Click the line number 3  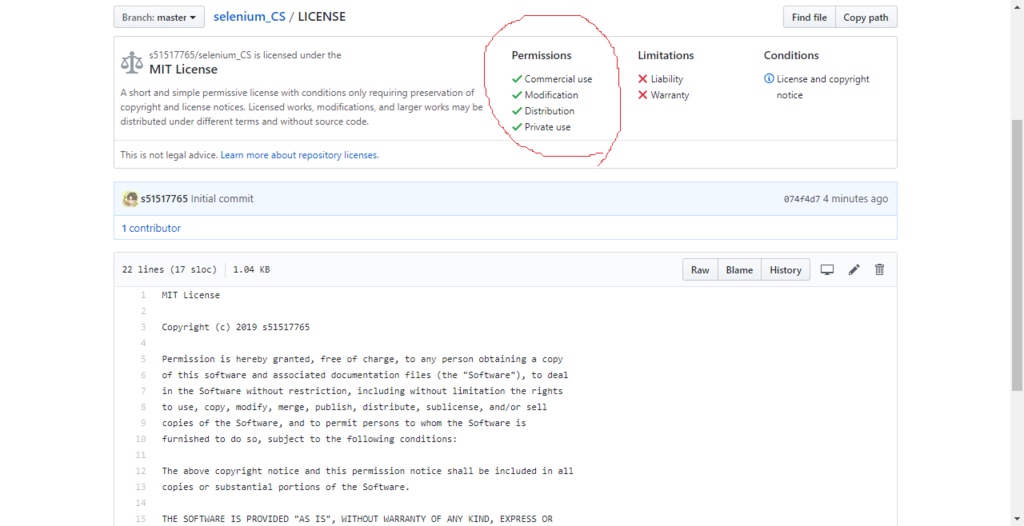pos(143,327)
